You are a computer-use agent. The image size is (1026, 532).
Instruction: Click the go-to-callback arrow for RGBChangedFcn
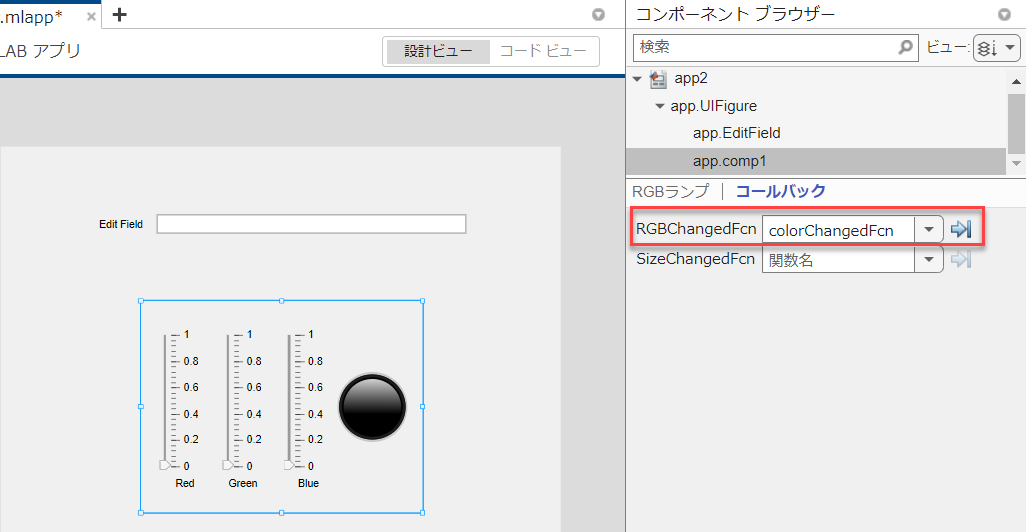(960, 230)
